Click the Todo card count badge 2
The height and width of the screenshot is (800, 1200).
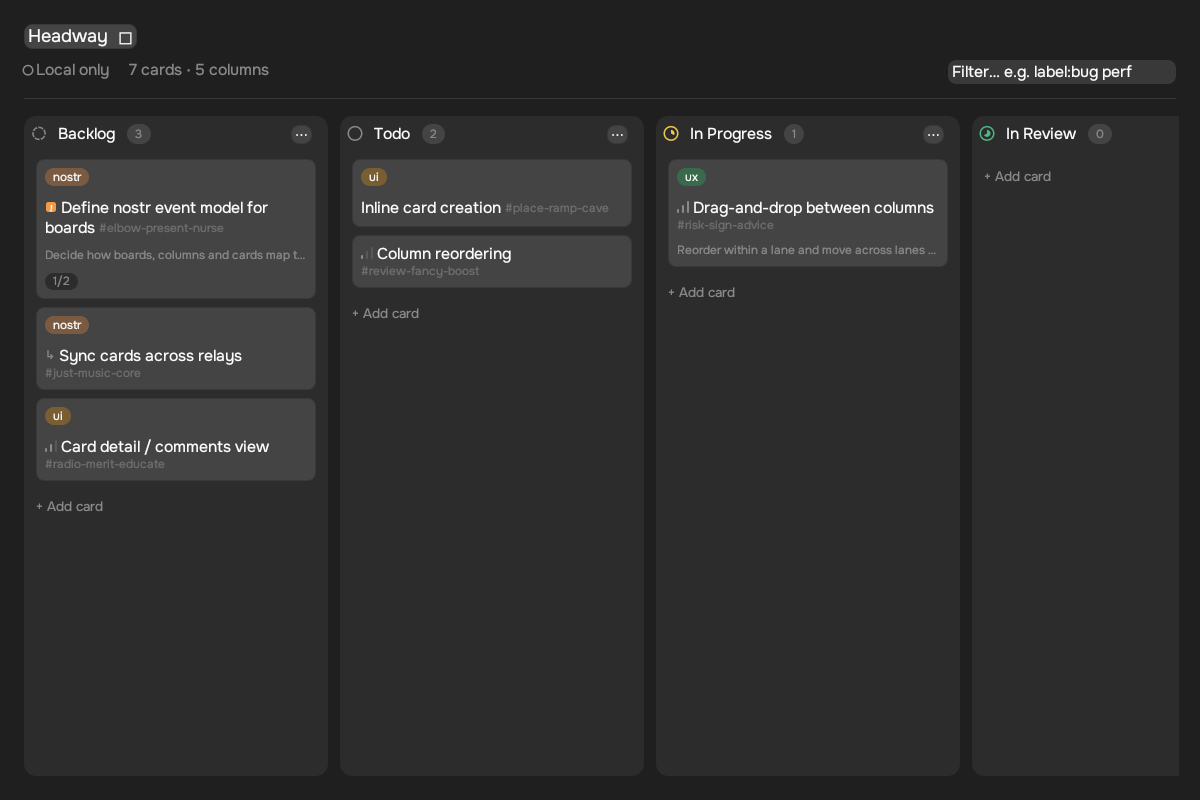(433, 134)
